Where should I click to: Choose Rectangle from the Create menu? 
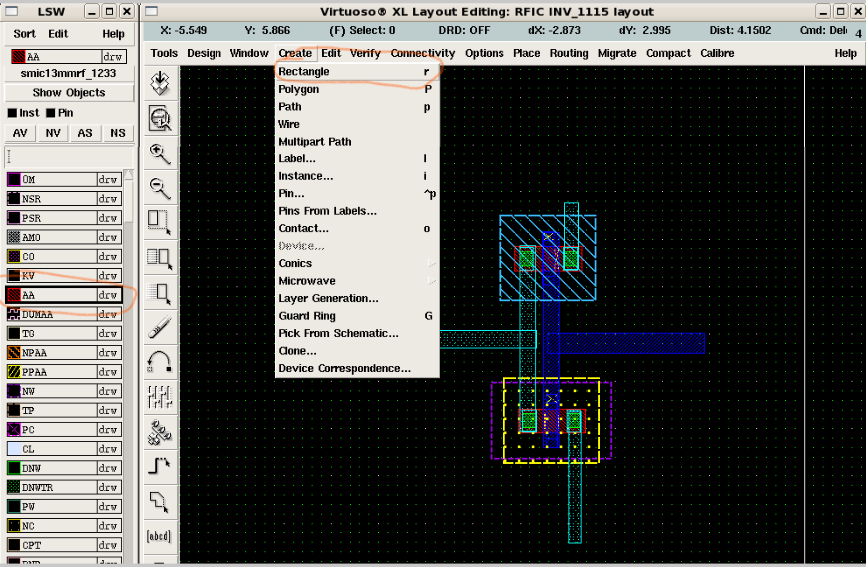[357, 72]
